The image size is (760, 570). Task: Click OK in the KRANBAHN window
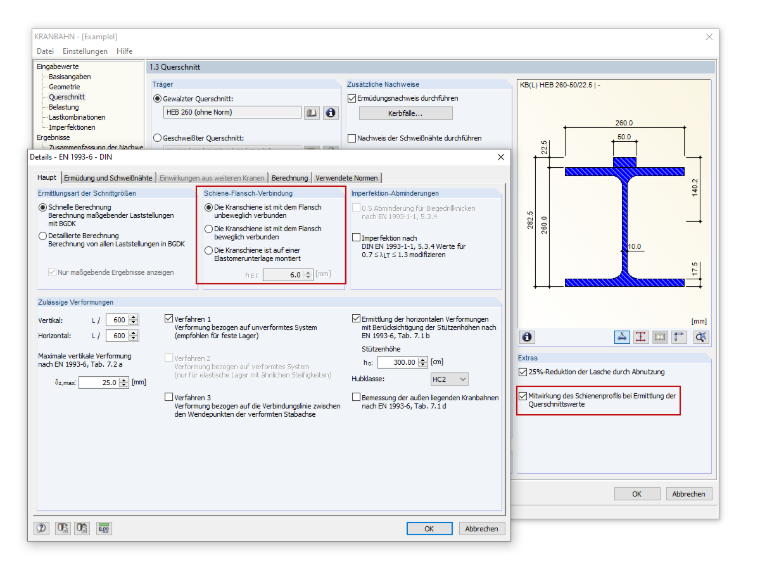(x=637, y=493)
